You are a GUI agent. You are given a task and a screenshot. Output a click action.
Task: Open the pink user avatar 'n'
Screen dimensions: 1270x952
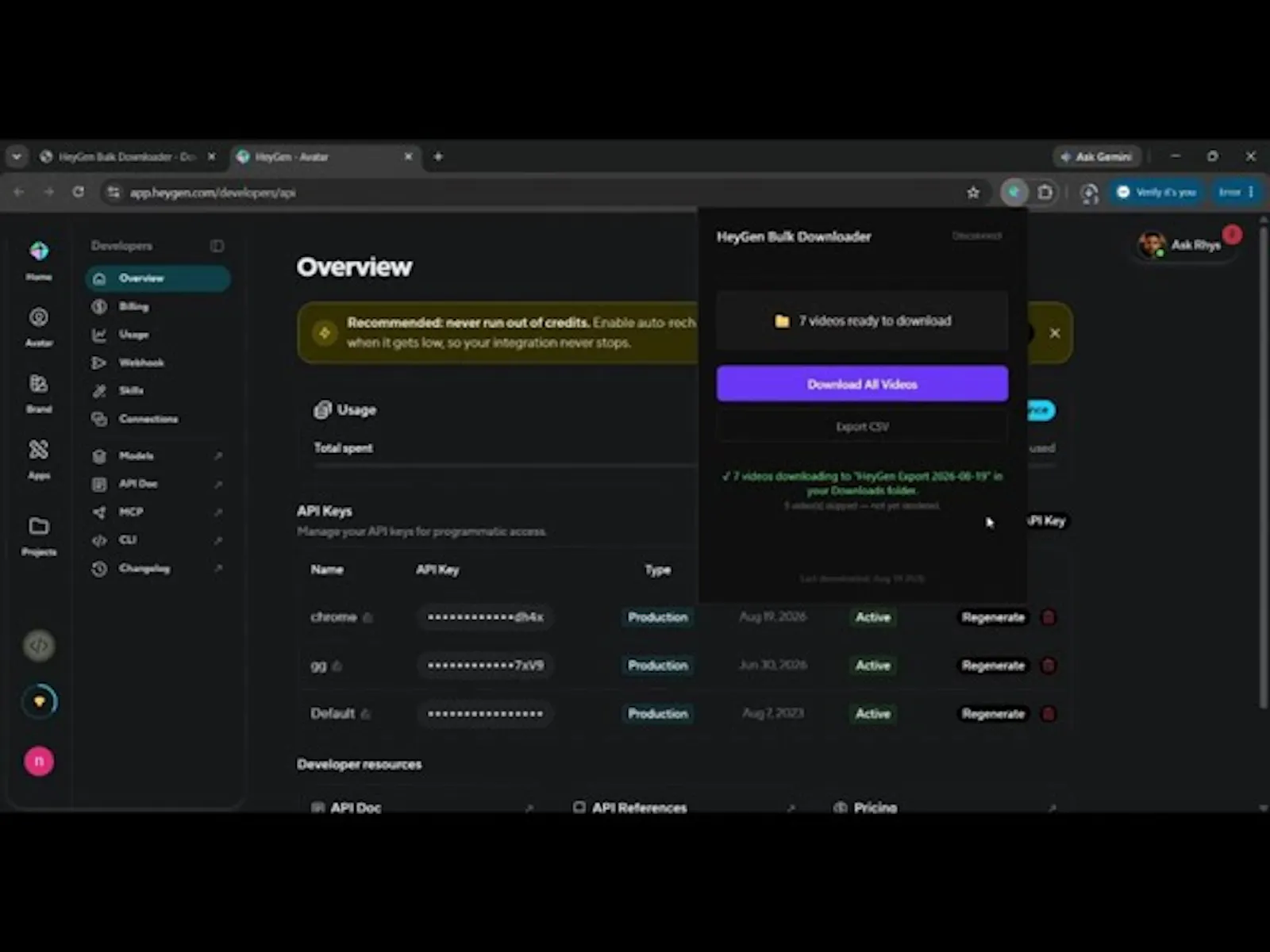pos(39,762)
